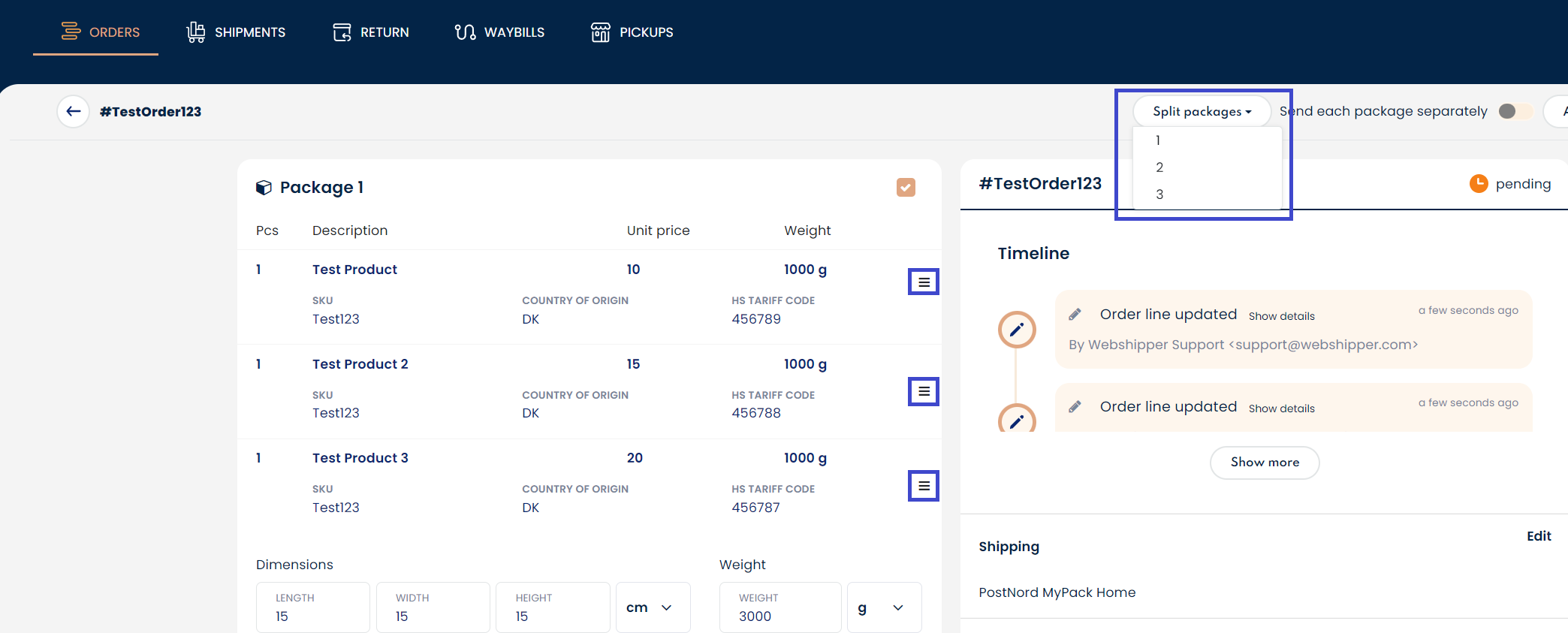Click the orange pending status clock icon
Viewport: 1568px width, 633px height.
(x=1478, y=184)
